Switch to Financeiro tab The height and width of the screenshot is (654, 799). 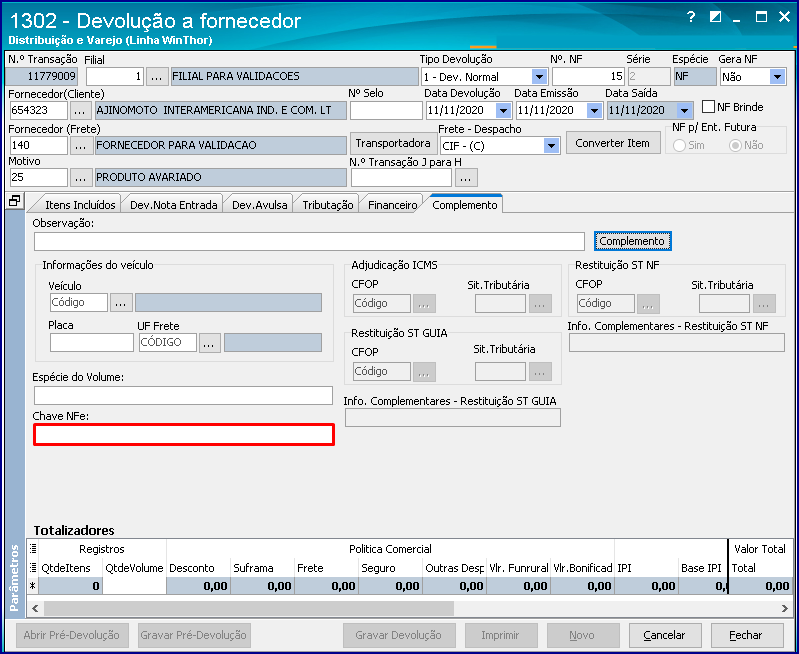pos(393,205)
